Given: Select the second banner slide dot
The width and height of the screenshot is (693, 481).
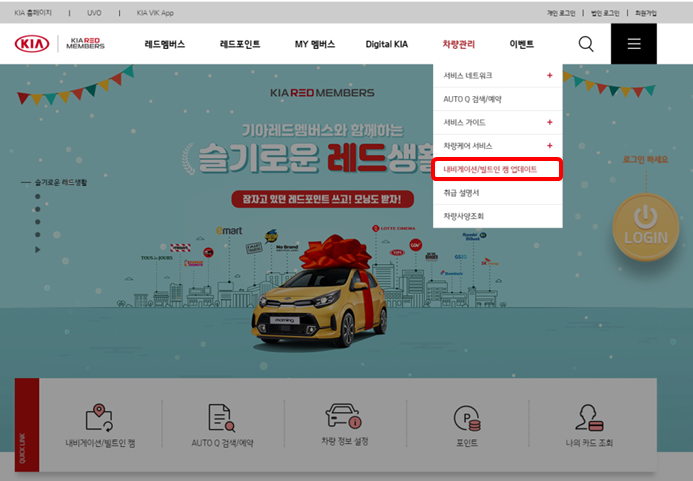Looking at the screenshot, I should click(x=38, y=209).
